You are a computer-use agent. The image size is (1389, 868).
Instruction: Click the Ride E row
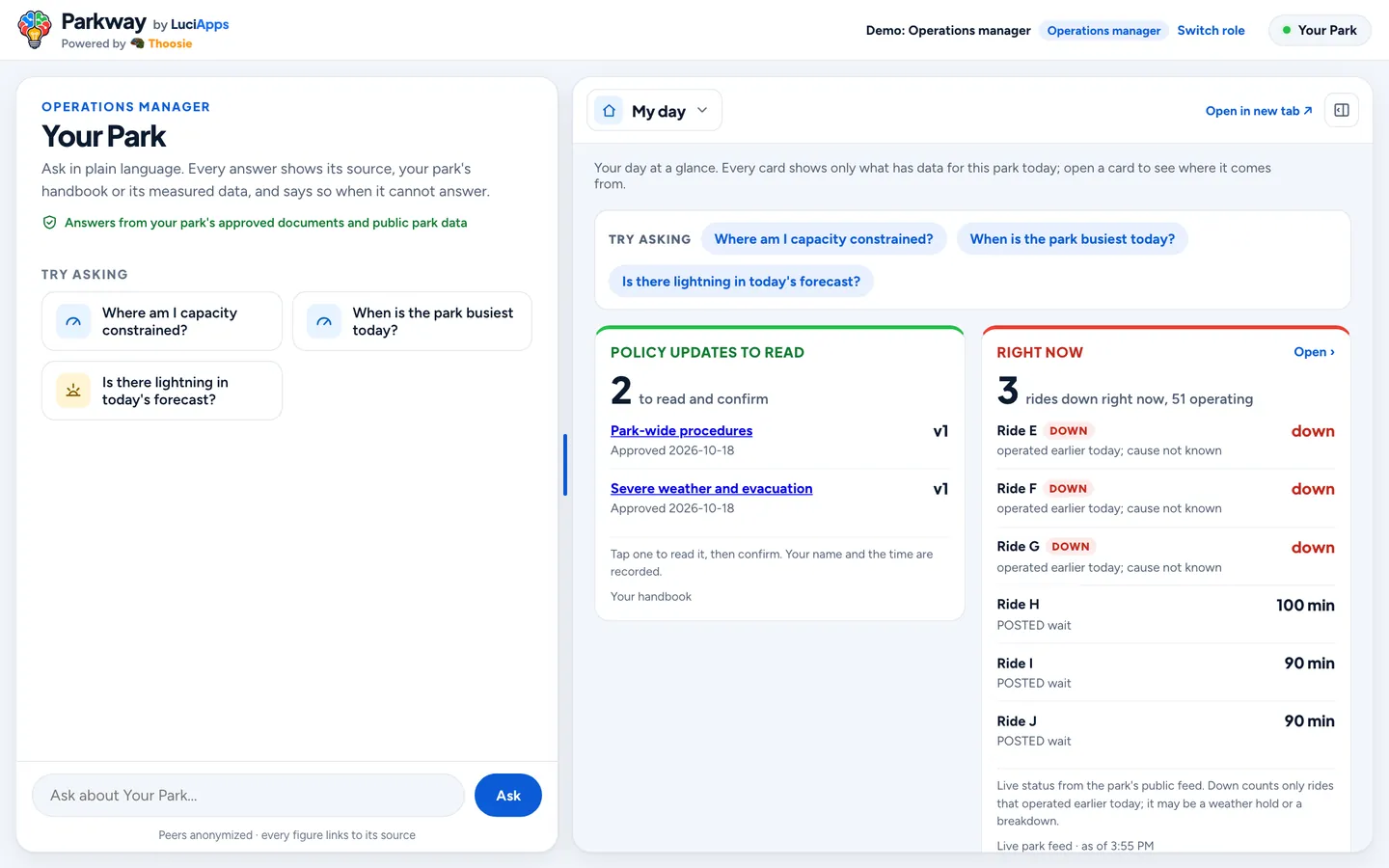[x=1165, y=440]
